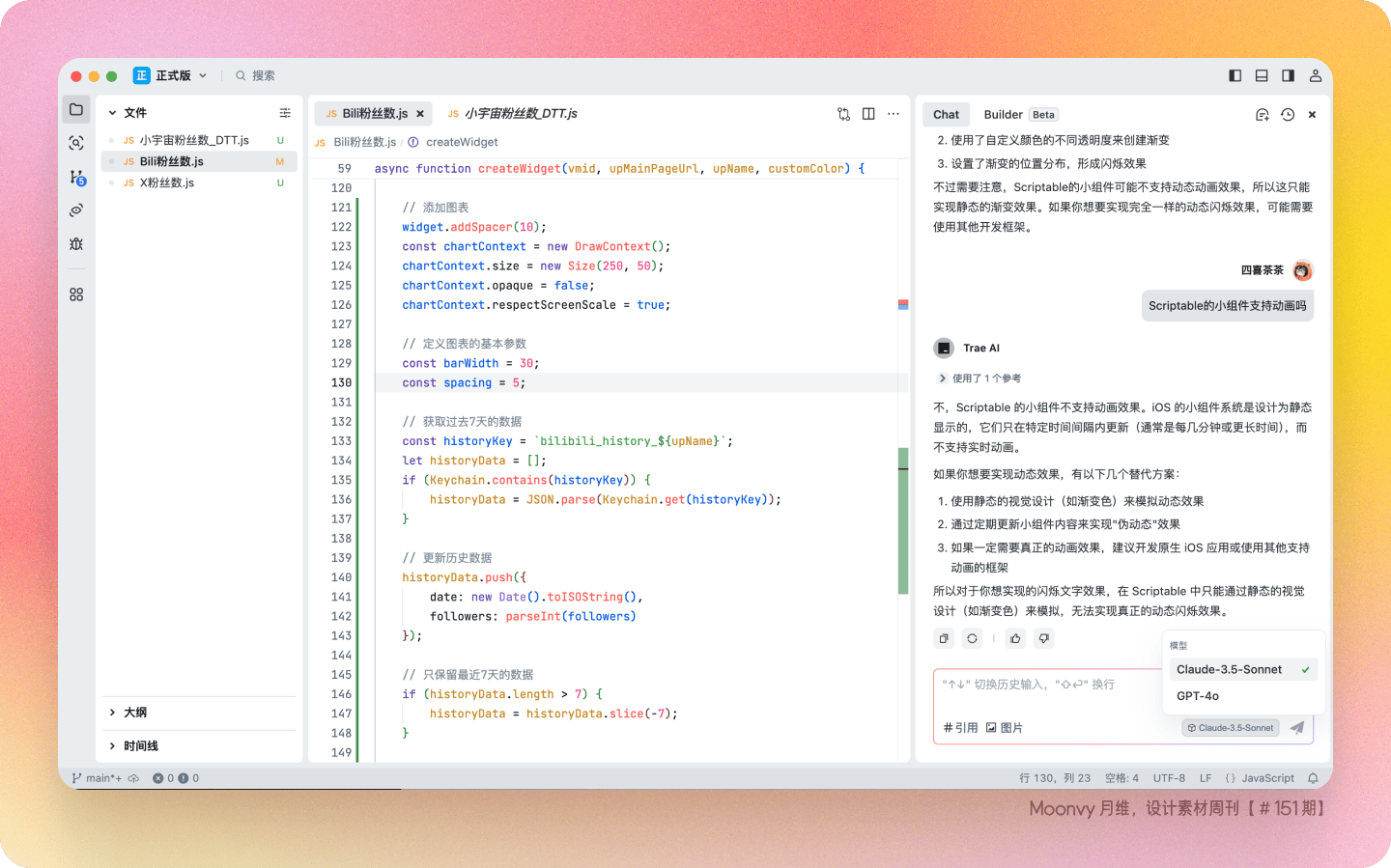Select Bili粉丝数.js in the file list
Viewport: 1391px width, 868px height.
coord(200,161)
